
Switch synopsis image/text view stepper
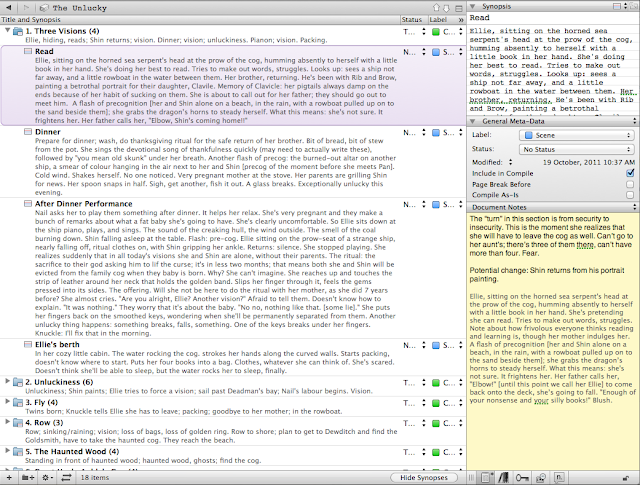(624, 6)
